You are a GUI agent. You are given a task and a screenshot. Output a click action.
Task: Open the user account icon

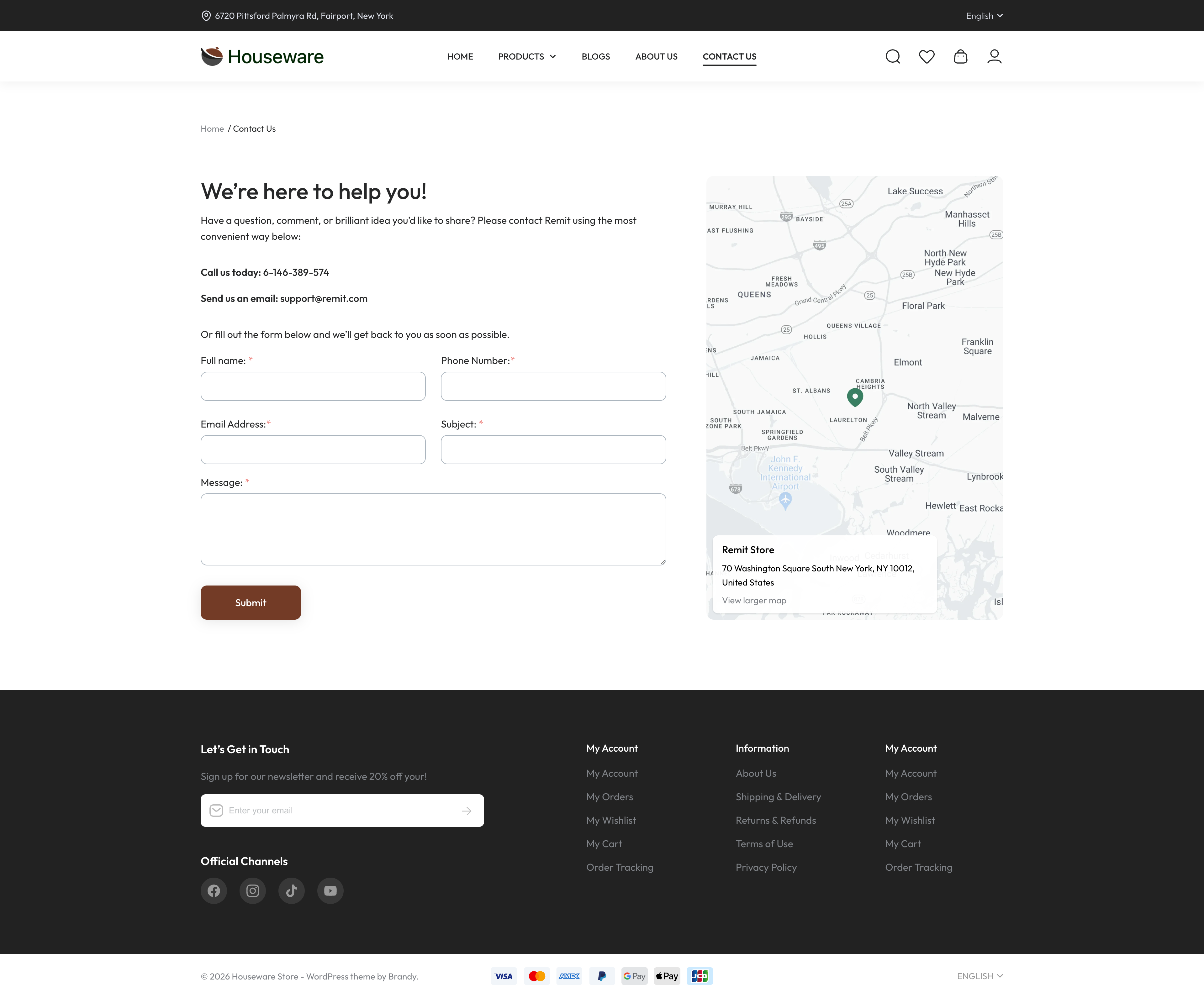(x=994, y=56)
